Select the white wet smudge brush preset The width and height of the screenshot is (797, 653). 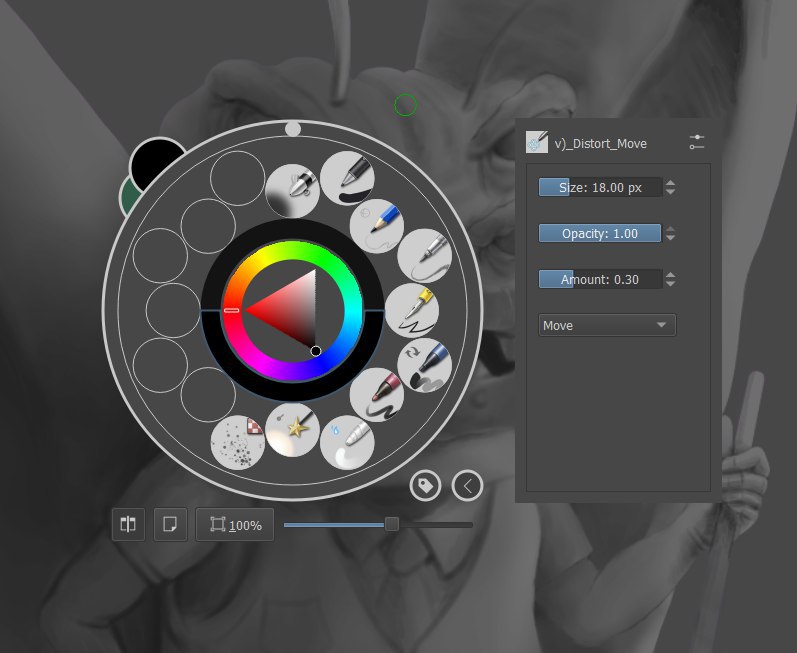347,443
